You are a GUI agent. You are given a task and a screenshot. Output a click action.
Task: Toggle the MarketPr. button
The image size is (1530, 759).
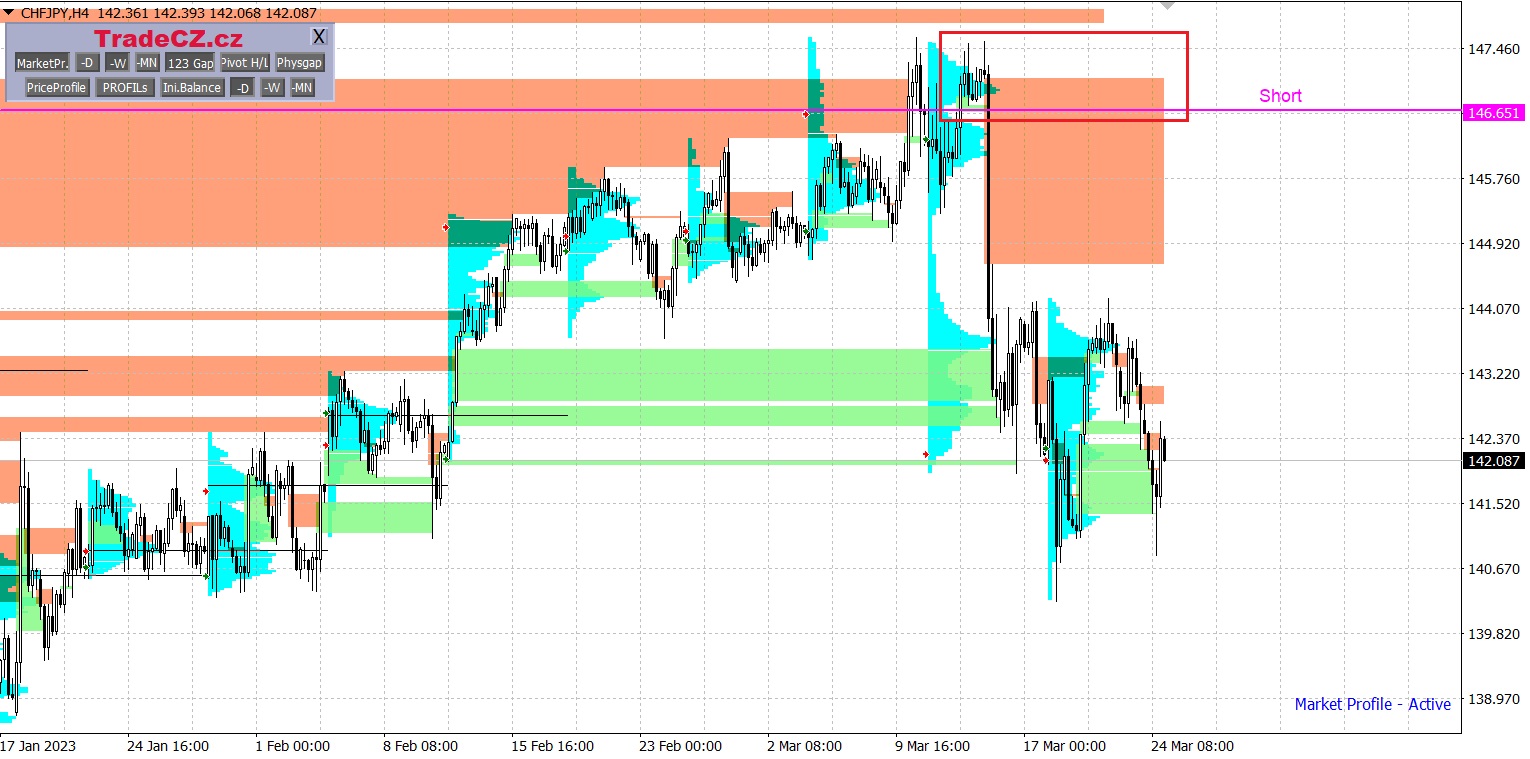coord(42,63)
